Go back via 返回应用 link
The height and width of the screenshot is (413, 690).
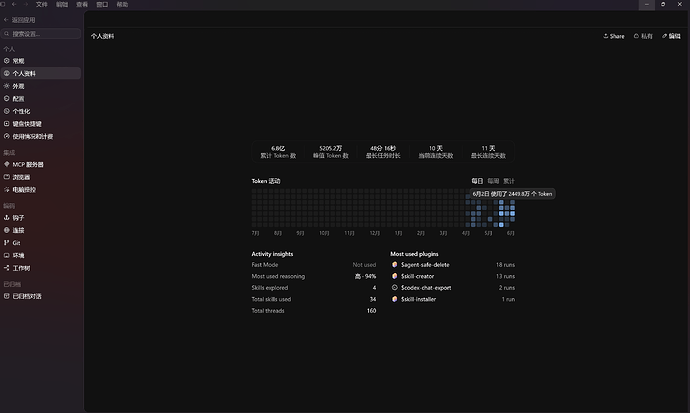(x=19, y=20)
